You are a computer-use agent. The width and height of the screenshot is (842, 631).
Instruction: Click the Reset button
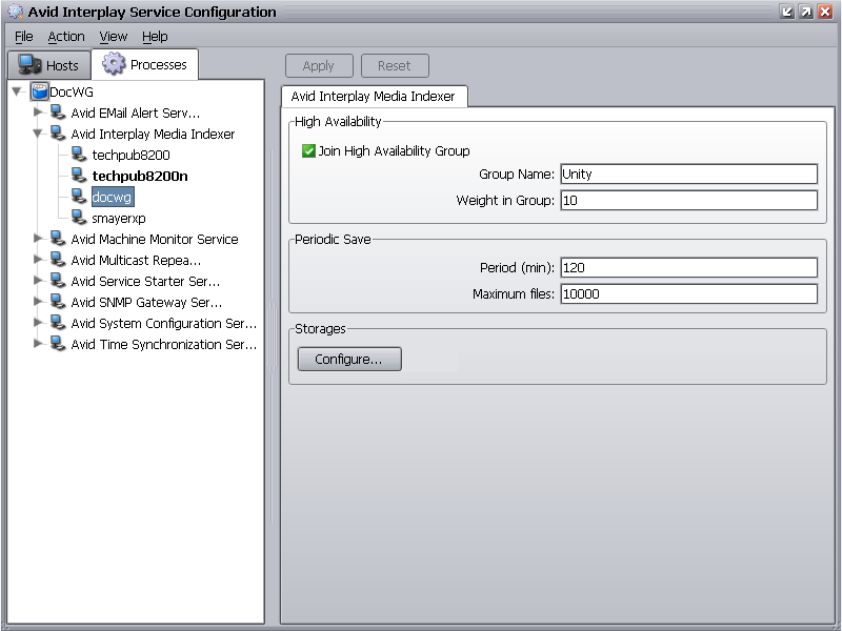click(395, 66)
